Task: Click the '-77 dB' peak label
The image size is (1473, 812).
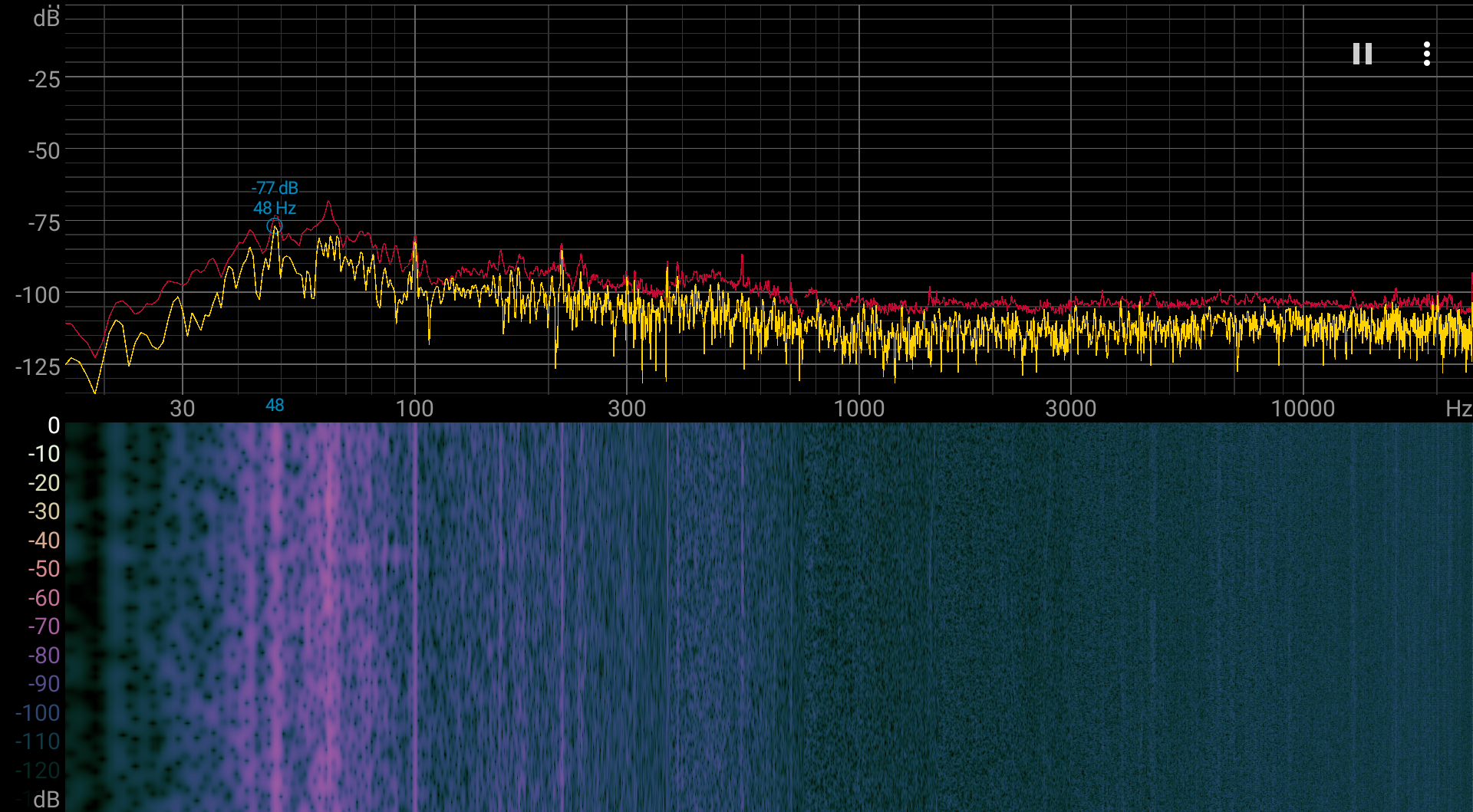Action: [x=275, y=188]
